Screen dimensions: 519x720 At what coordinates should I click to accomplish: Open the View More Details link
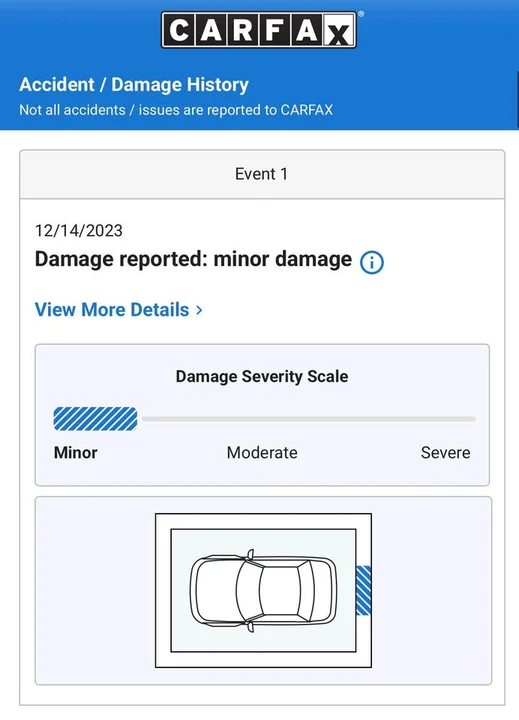[x=118, y=310]
